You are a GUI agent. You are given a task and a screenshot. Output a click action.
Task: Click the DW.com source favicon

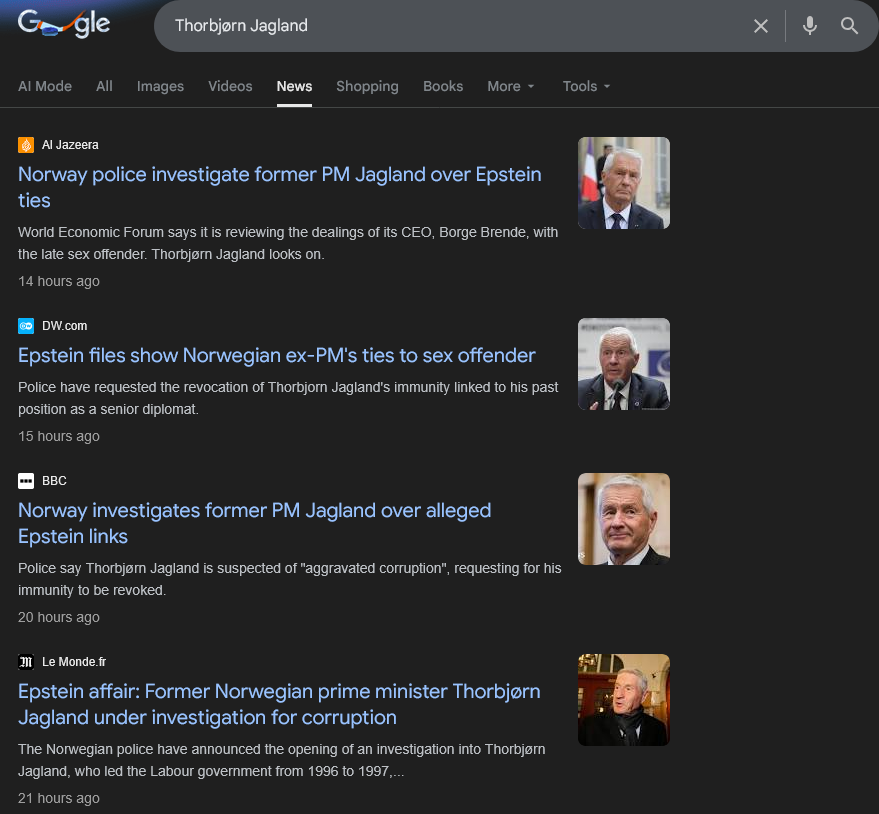point(26,326)
